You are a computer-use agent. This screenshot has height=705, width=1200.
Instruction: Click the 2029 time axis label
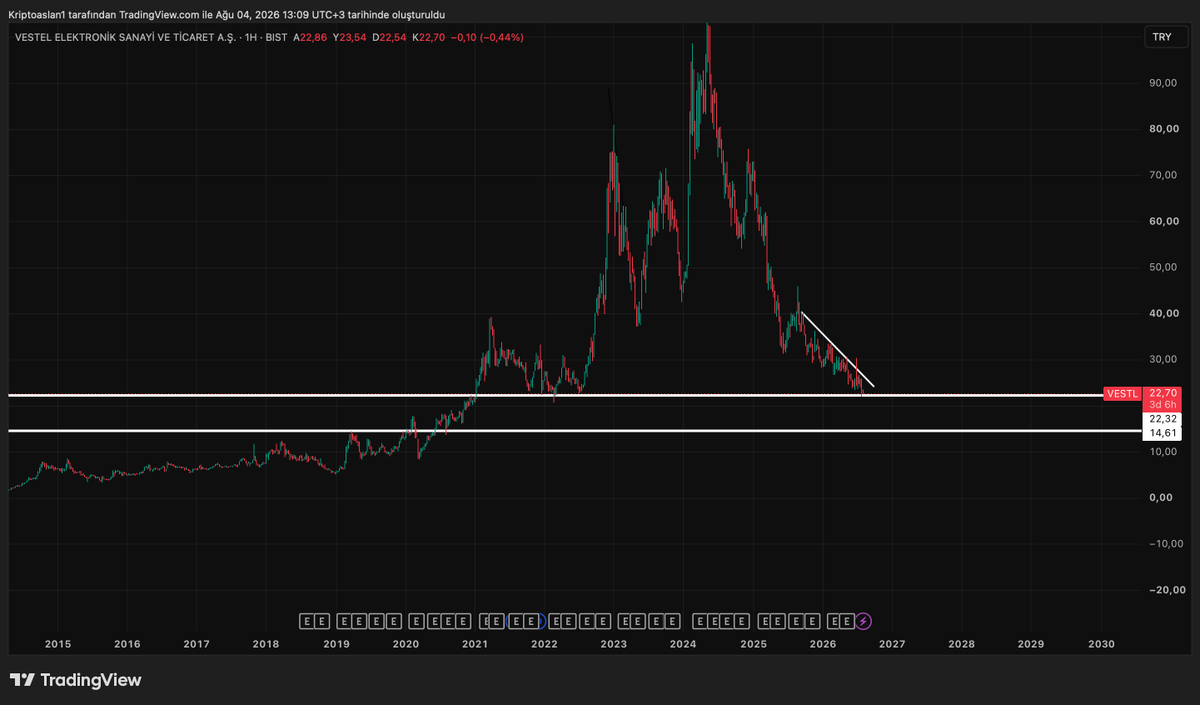pyautogui.click(x=1031, y=645)
